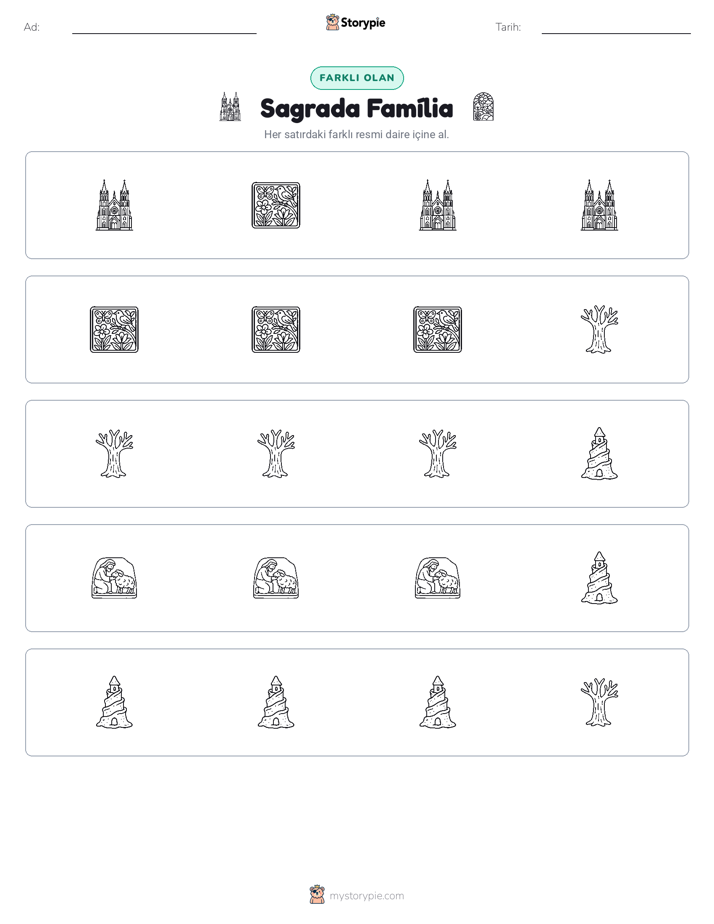Viewport: 714px width, 924px height.
Task: Click the last cathedral in row one
Action: [599, 205]
